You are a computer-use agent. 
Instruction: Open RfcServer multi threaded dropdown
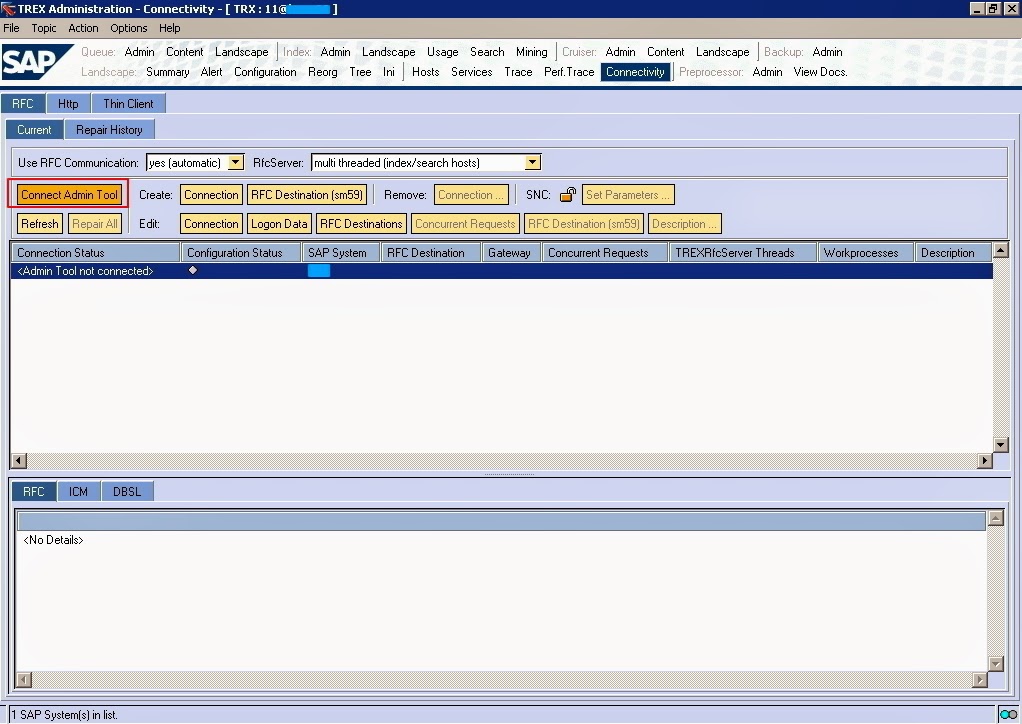pos(533,162)
